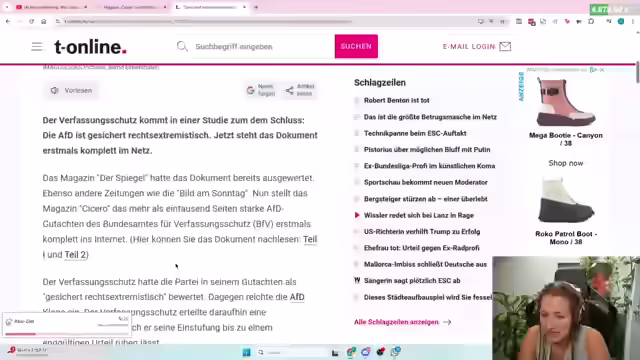Screen dimensions: 640x360
Task: Open headline US-Richterin verhilft Trump zu Erfolg
Action: tap(422, 231)
